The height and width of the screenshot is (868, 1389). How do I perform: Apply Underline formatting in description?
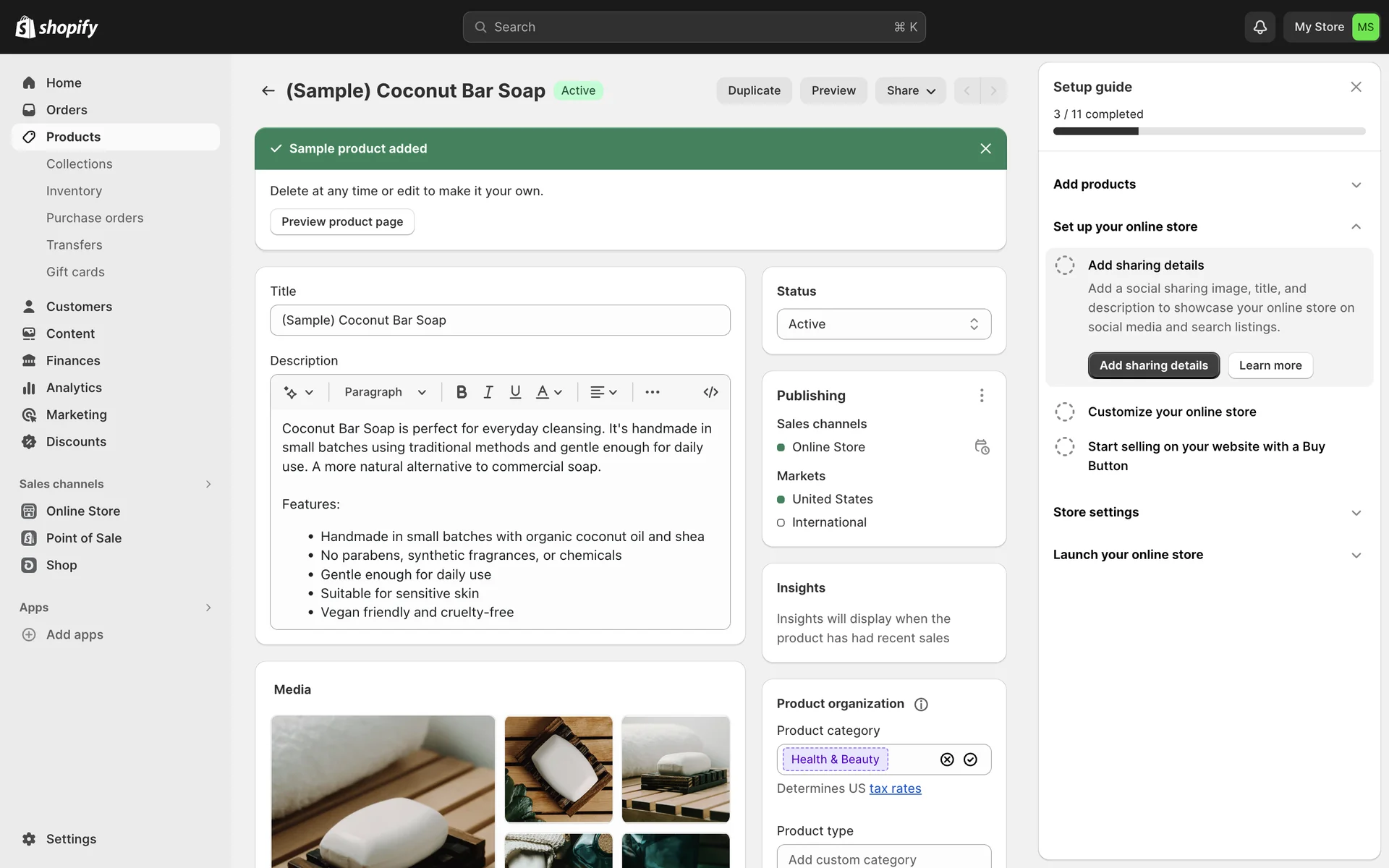tap(515, 392)
